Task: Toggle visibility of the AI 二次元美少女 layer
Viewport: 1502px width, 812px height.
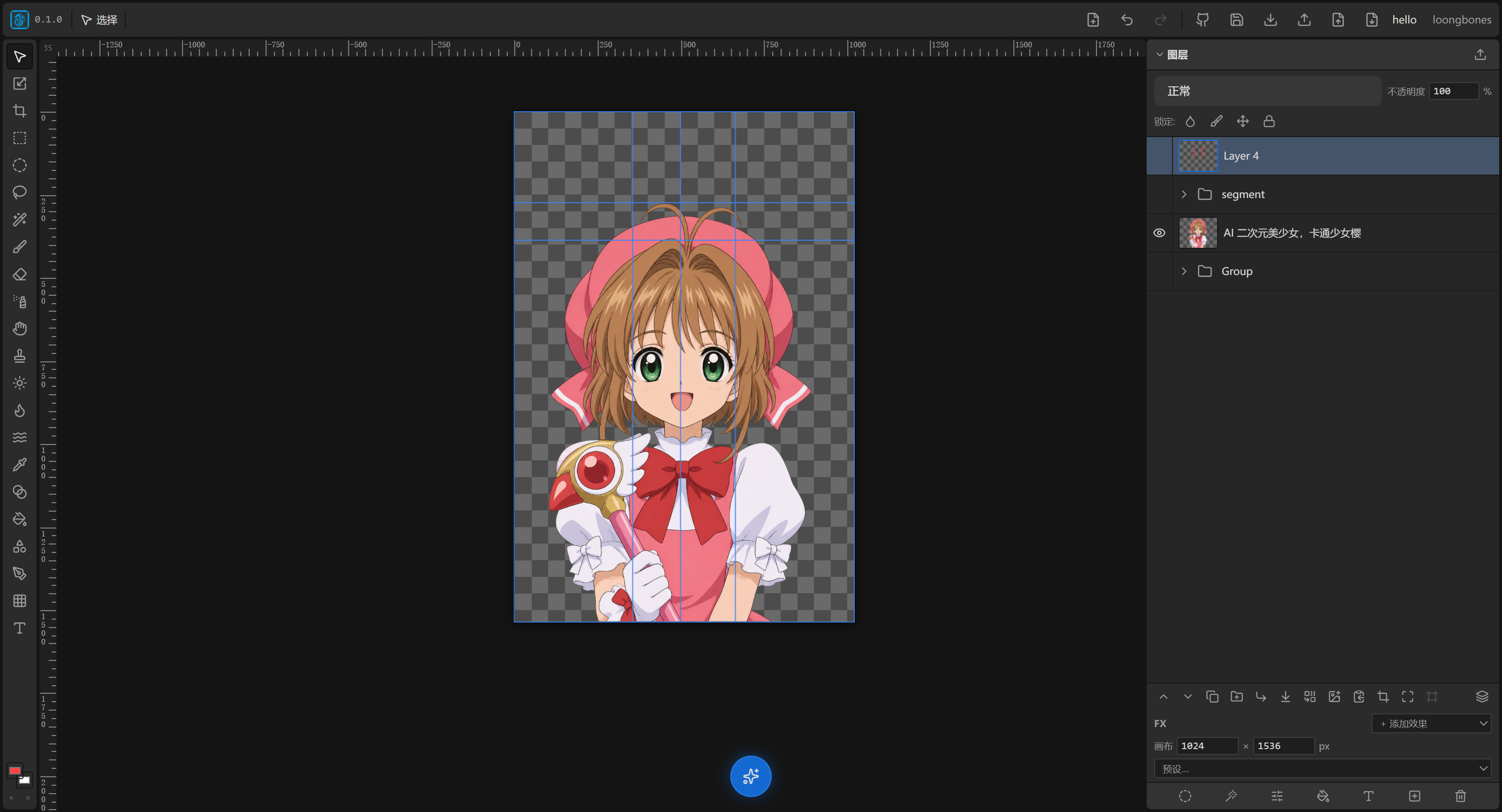Action: (x=1159, y=233)
